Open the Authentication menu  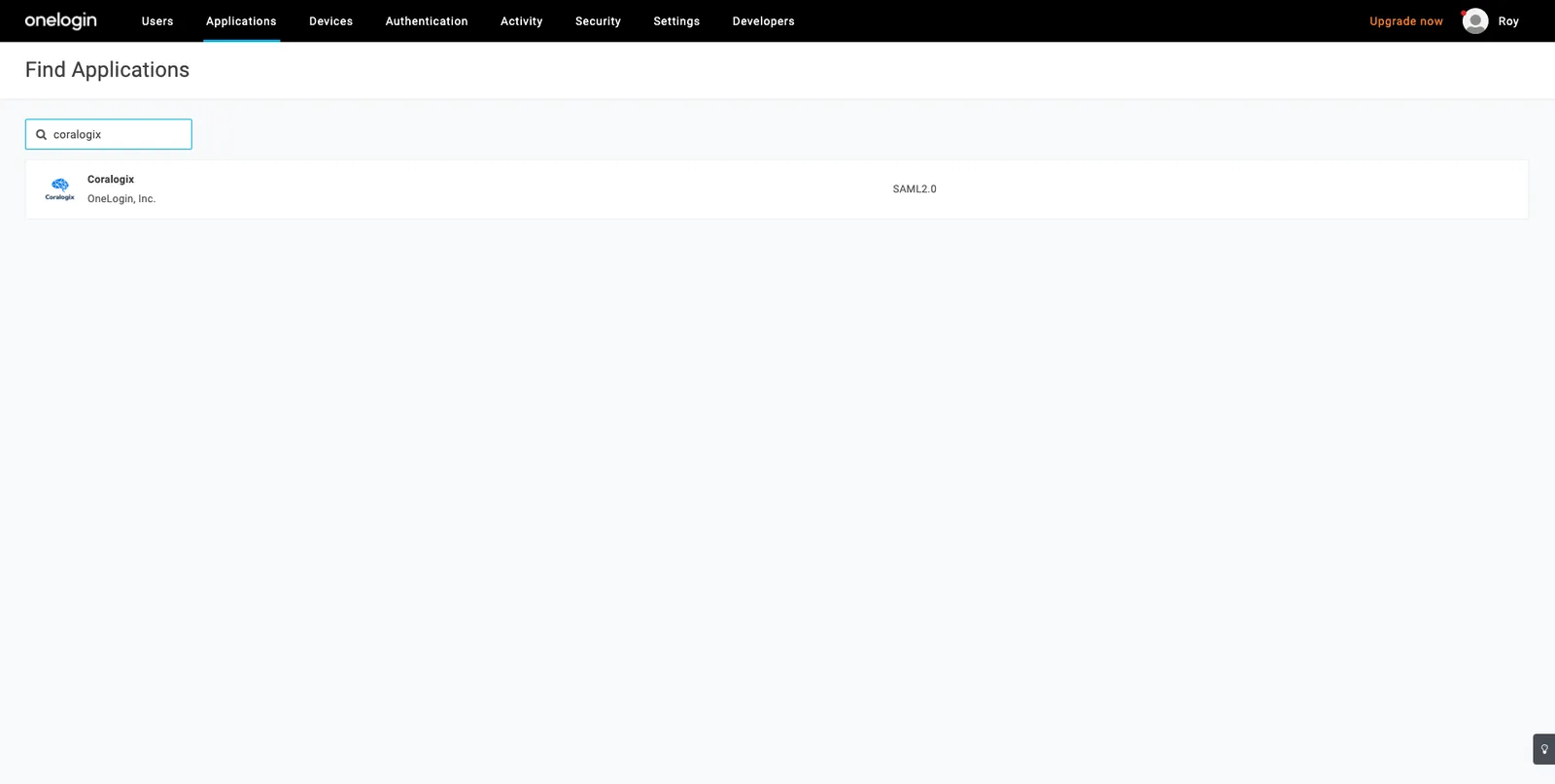pyautogui.click(x=427, y=21)
